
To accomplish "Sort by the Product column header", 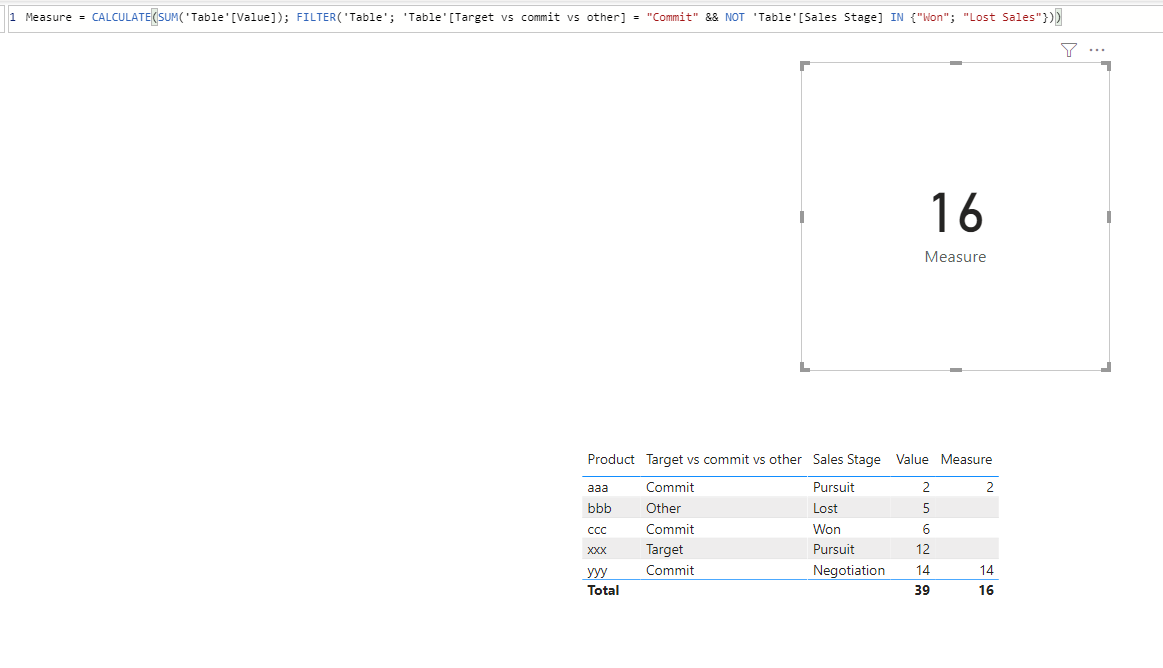I will click(x=610, y=460).
